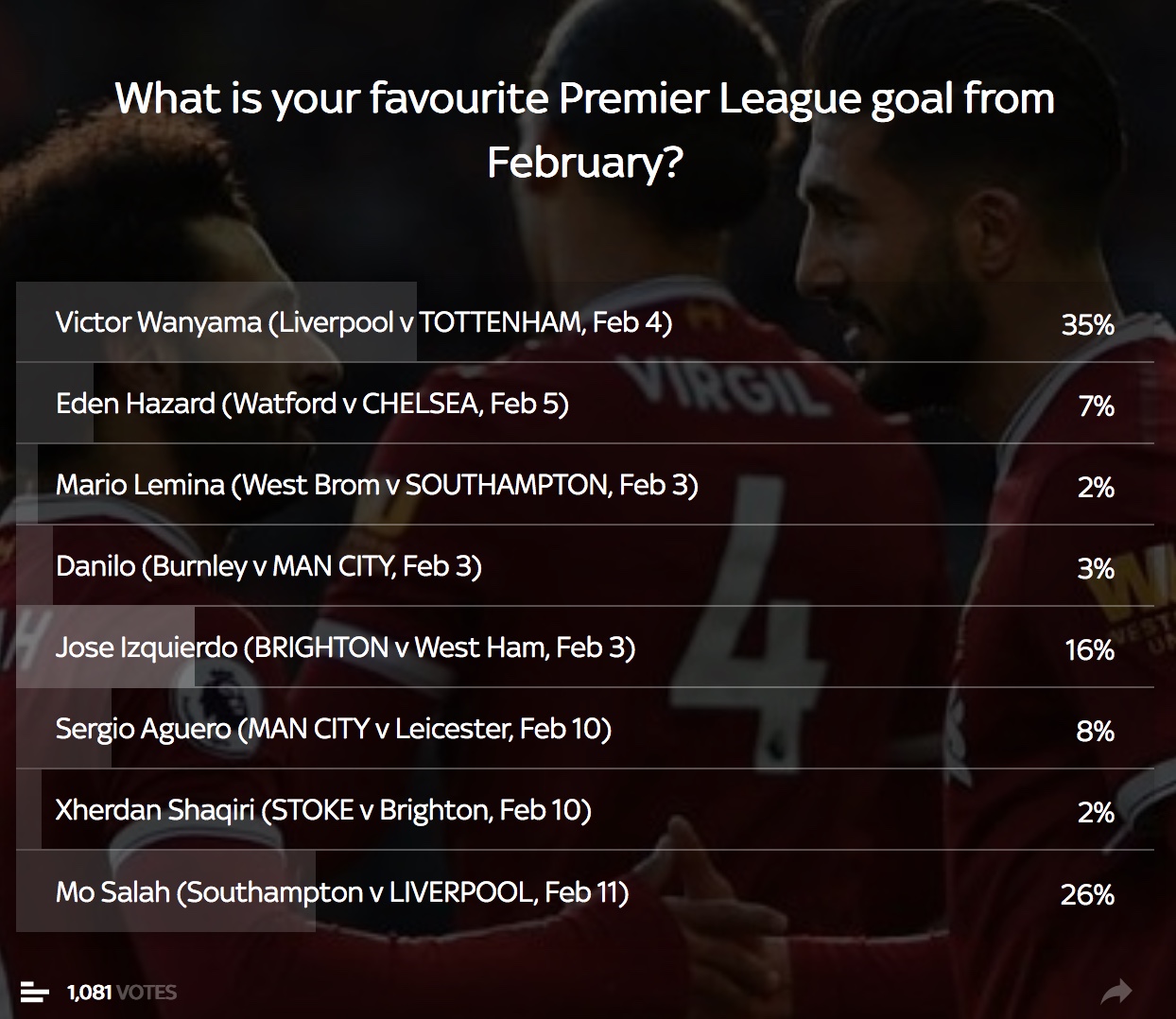
Task: Click the poll question heading
Action: pos(585,130)
